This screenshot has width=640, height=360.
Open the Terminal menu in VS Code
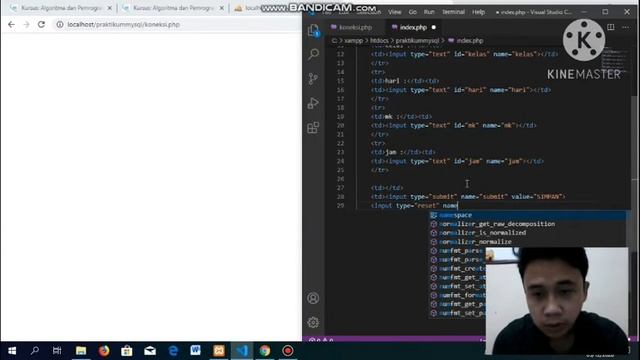point(453,12)
